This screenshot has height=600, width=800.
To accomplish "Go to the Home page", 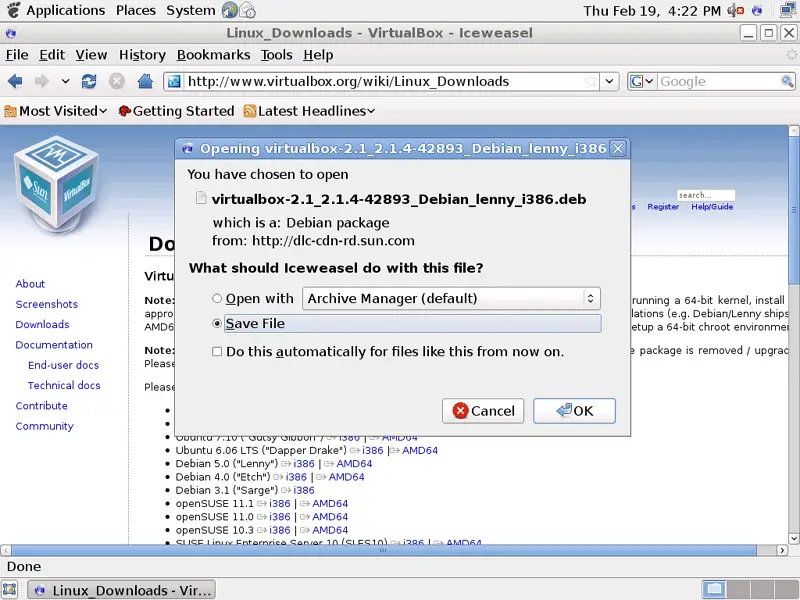I will point(145,81).
